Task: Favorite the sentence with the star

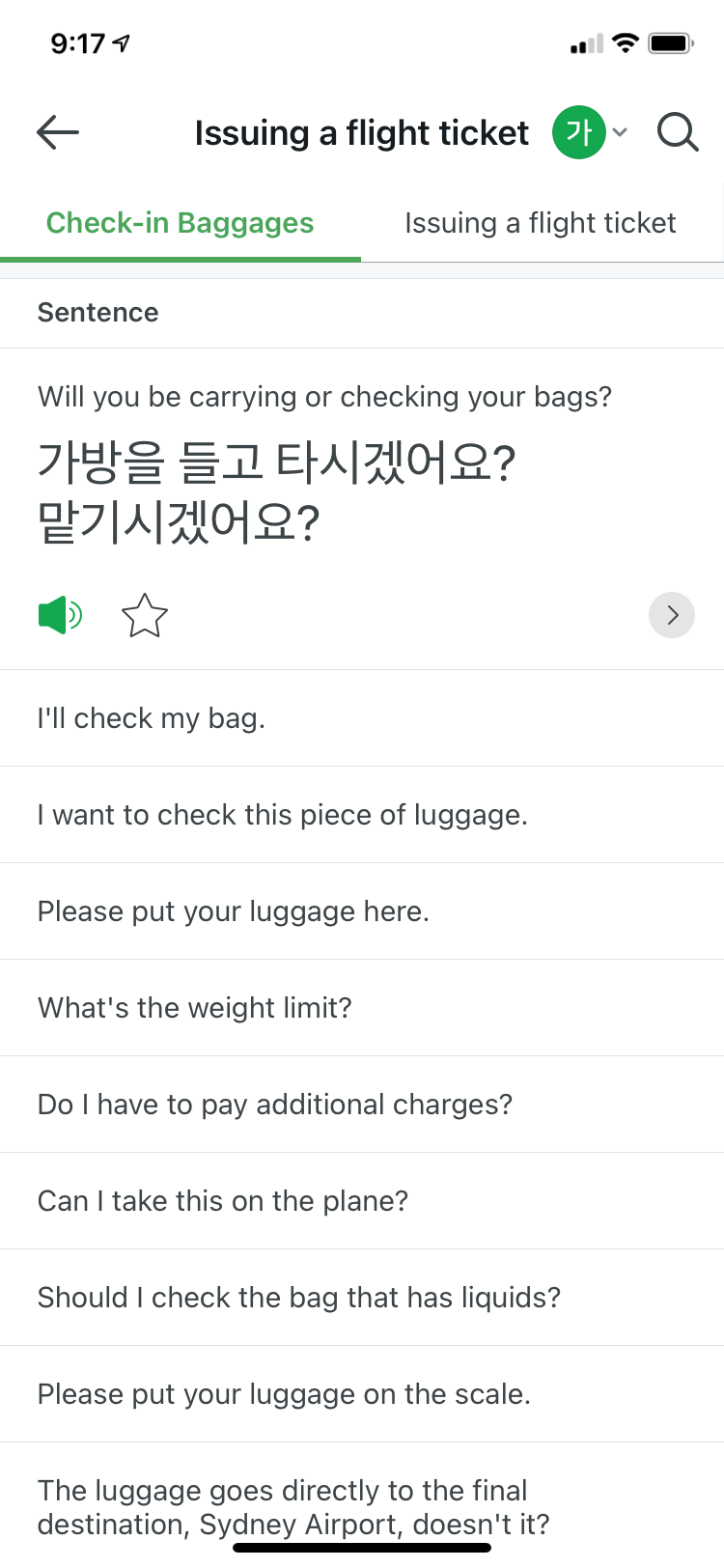Action: [145, 616]
